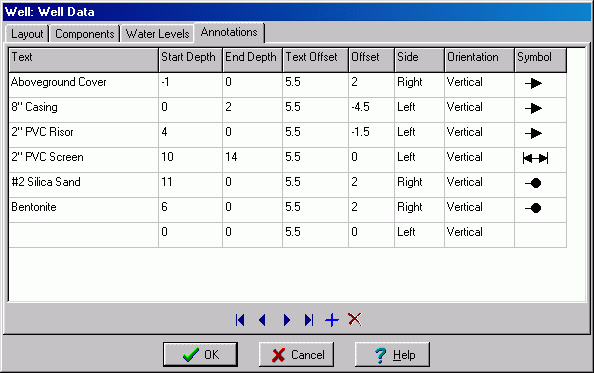Click the Orientation column header
Viewport: 594px width, 373px height.
(x=479, y=60)
